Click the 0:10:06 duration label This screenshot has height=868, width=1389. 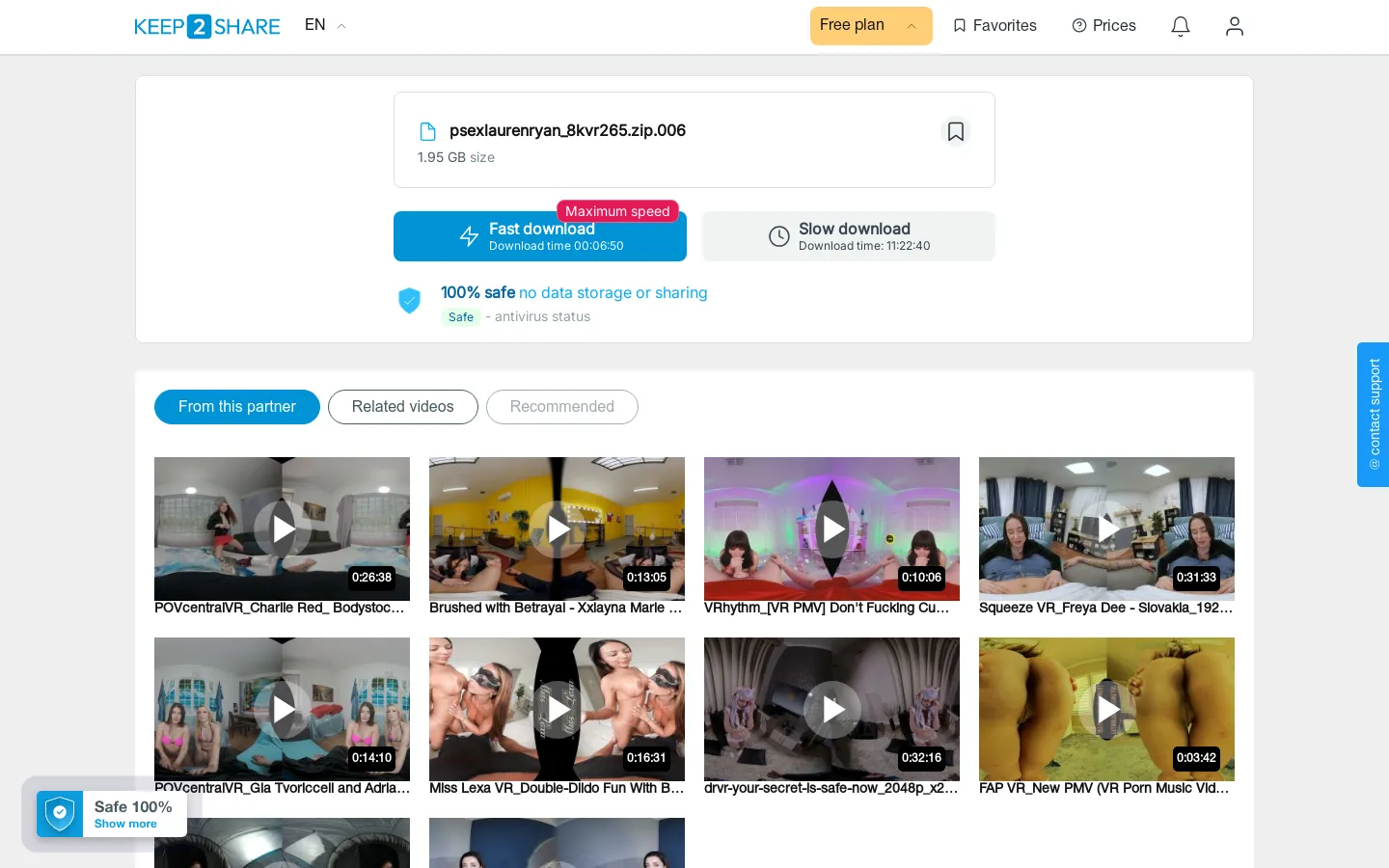coord(921,578)
